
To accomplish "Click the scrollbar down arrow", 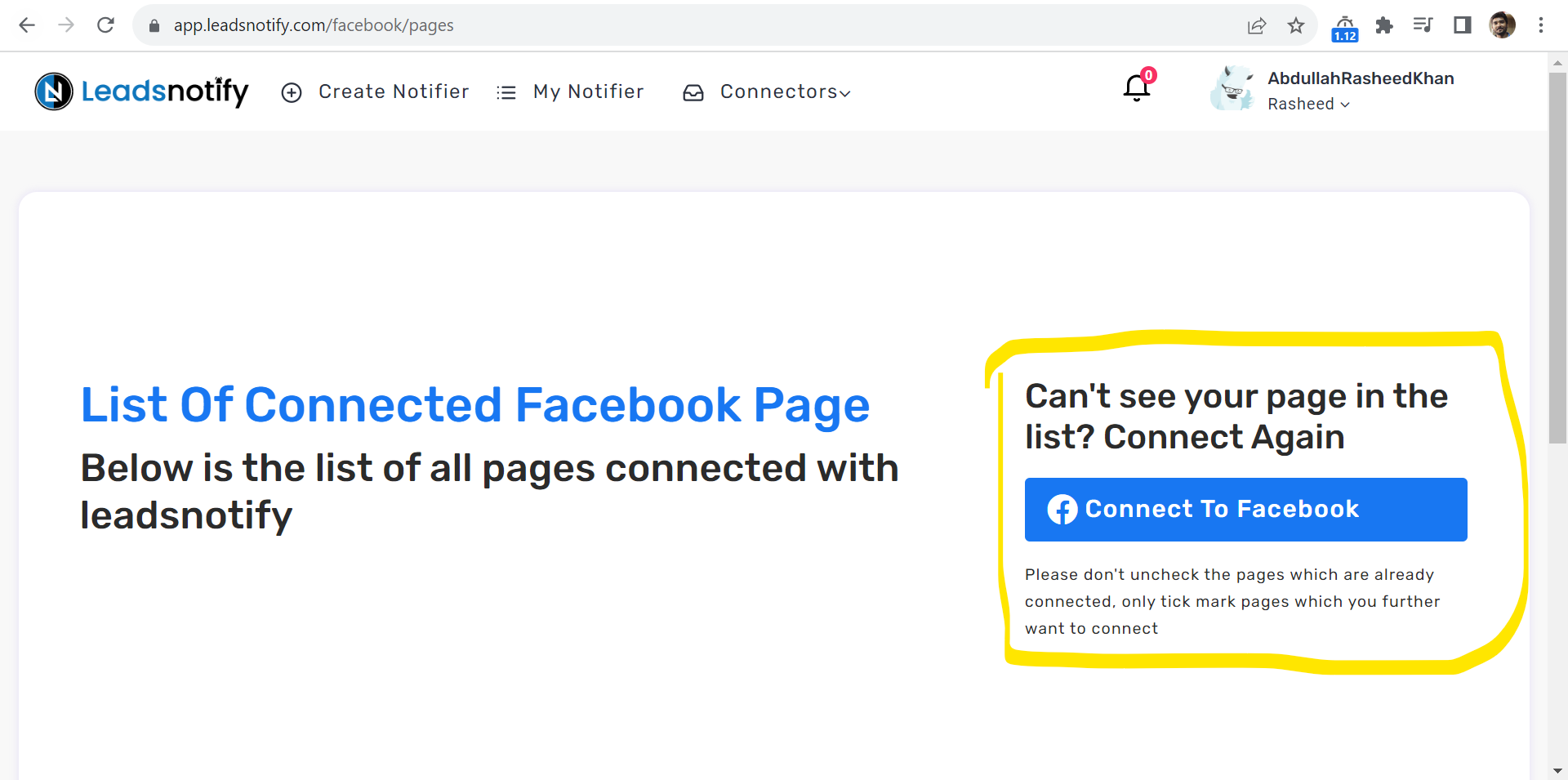I will coord(1557,770).
